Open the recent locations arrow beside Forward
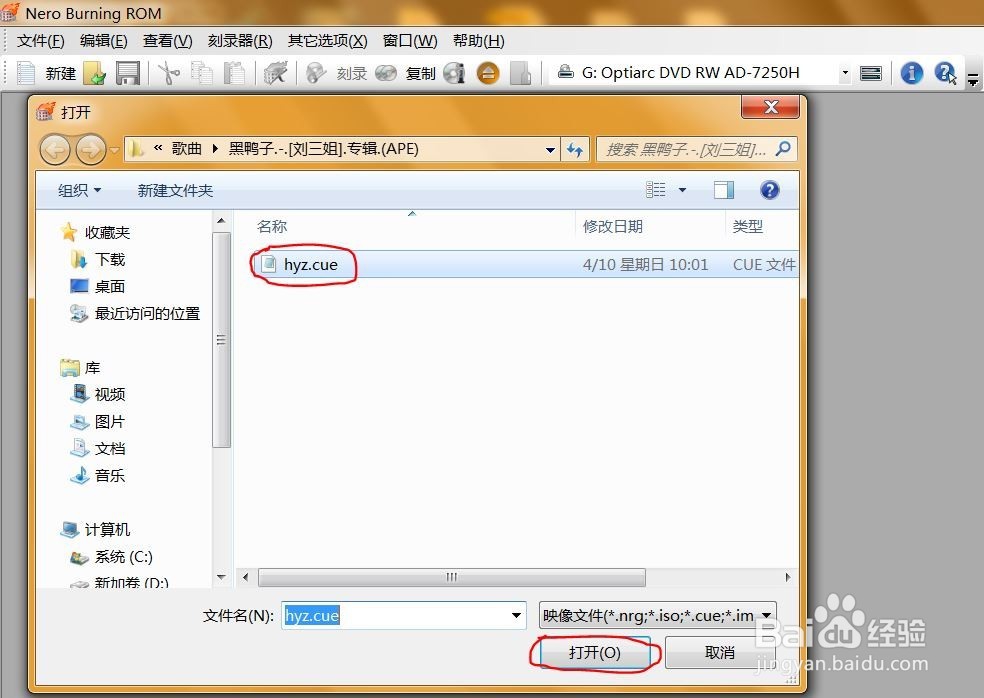984x698 pixels. [x=114, y=151]
